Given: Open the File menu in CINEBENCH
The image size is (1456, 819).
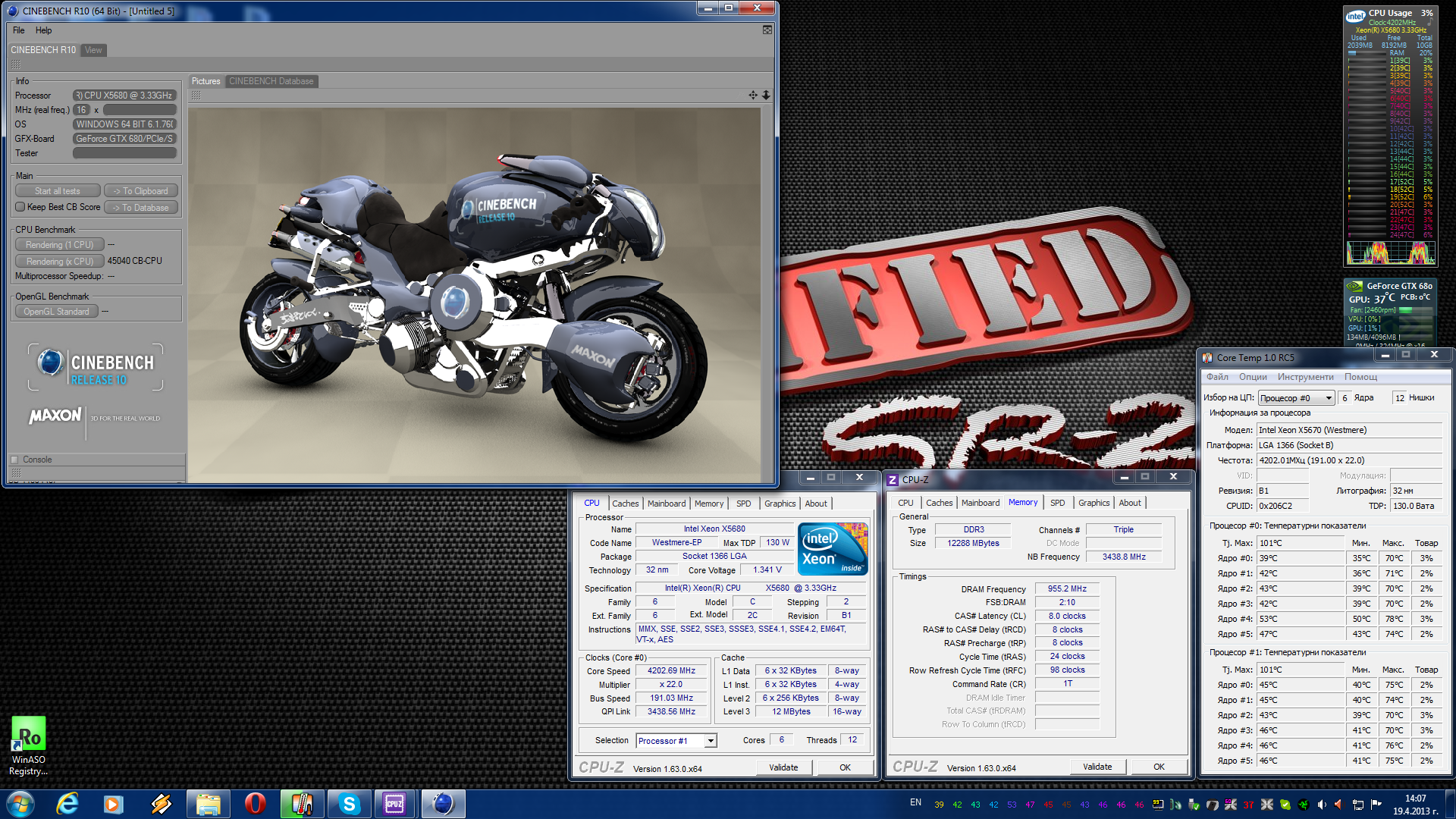Looking at the screenshot, I should 19,30.
